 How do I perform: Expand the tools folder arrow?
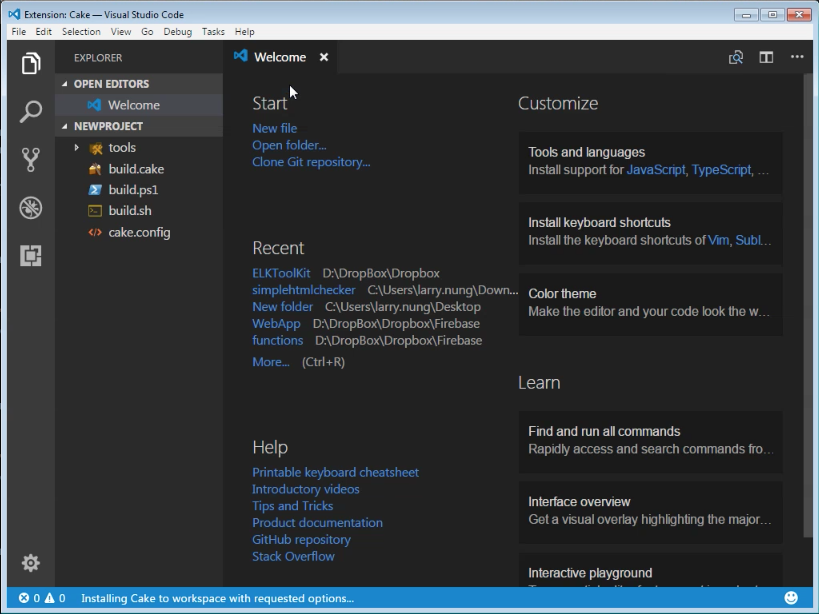(x=77, y=148)
